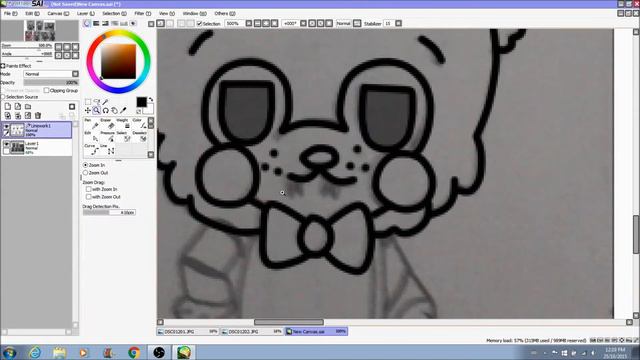
Task: Create a new linework layer
Action: point(18,107)
